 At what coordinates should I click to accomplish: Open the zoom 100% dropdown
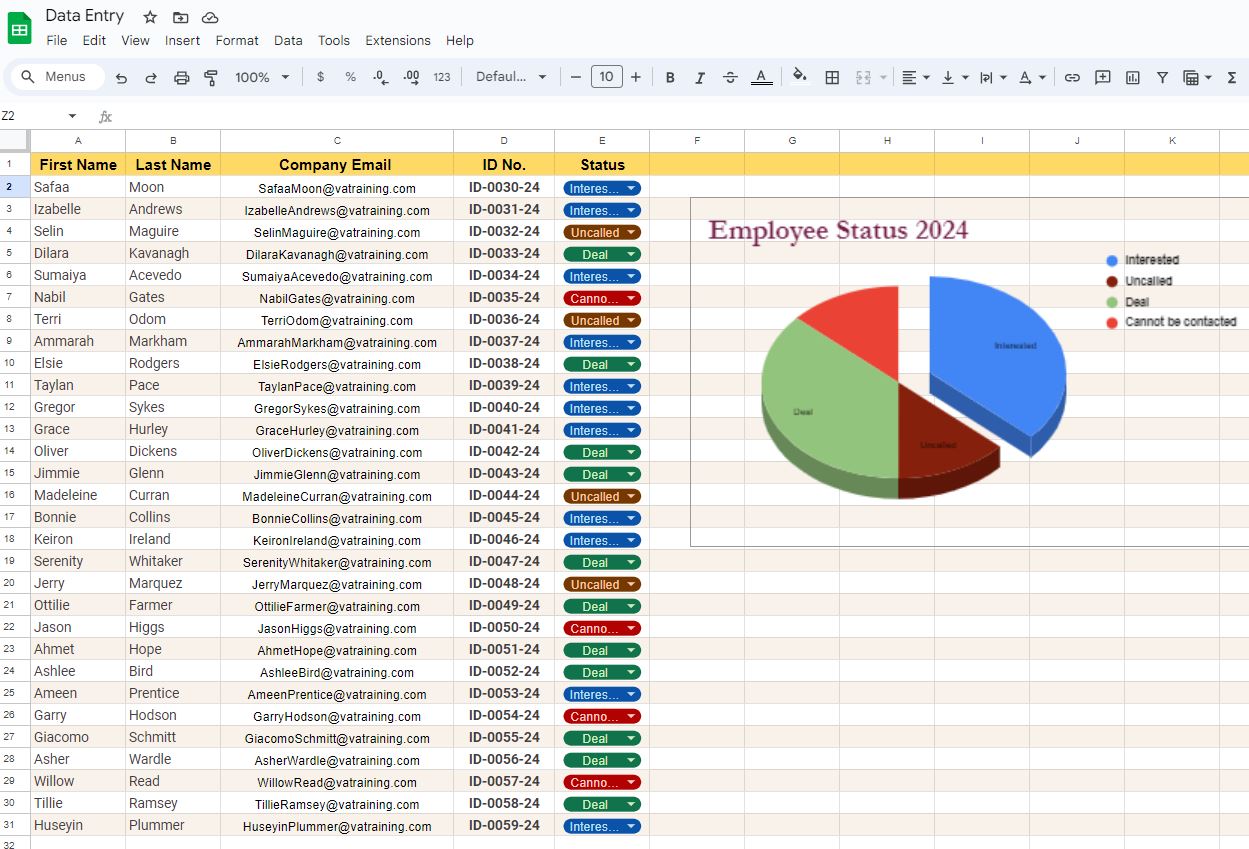[262, 77]
